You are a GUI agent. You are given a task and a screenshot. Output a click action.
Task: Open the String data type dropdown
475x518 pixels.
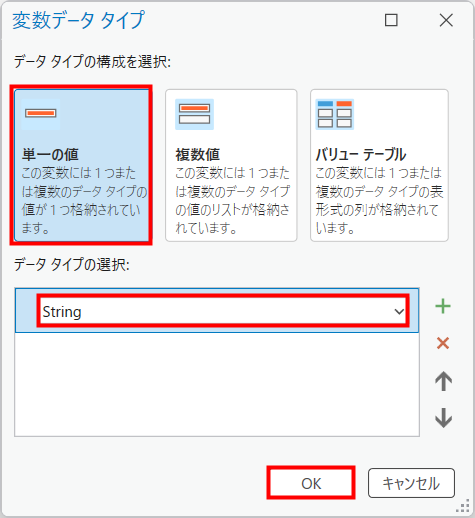coord(223,311)
